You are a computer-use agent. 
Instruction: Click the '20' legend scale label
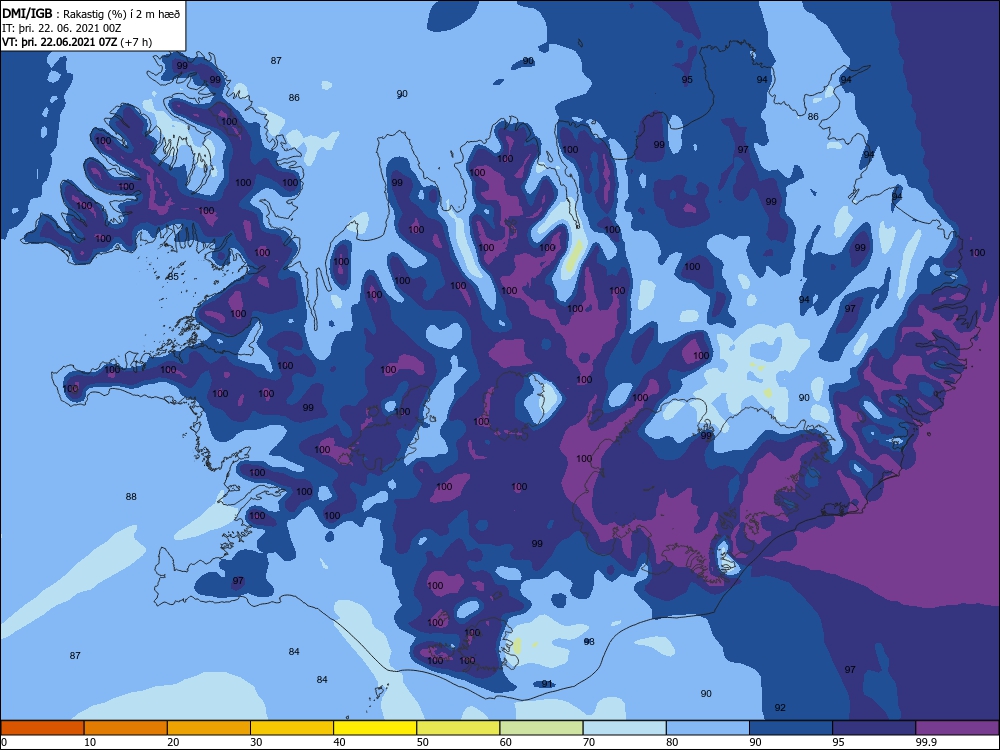173,742
